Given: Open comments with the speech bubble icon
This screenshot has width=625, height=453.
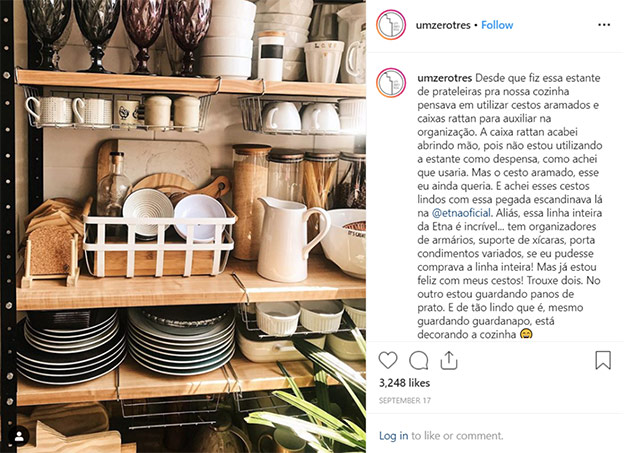Looking at the screenshot, I should coord(419,360).
